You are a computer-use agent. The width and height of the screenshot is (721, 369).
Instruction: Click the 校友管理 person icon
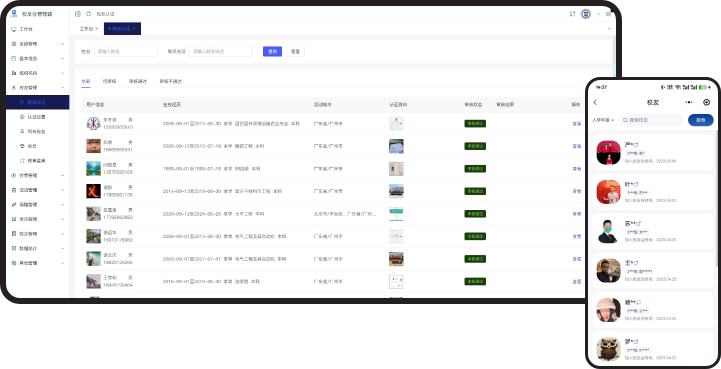tap(14, 88)
